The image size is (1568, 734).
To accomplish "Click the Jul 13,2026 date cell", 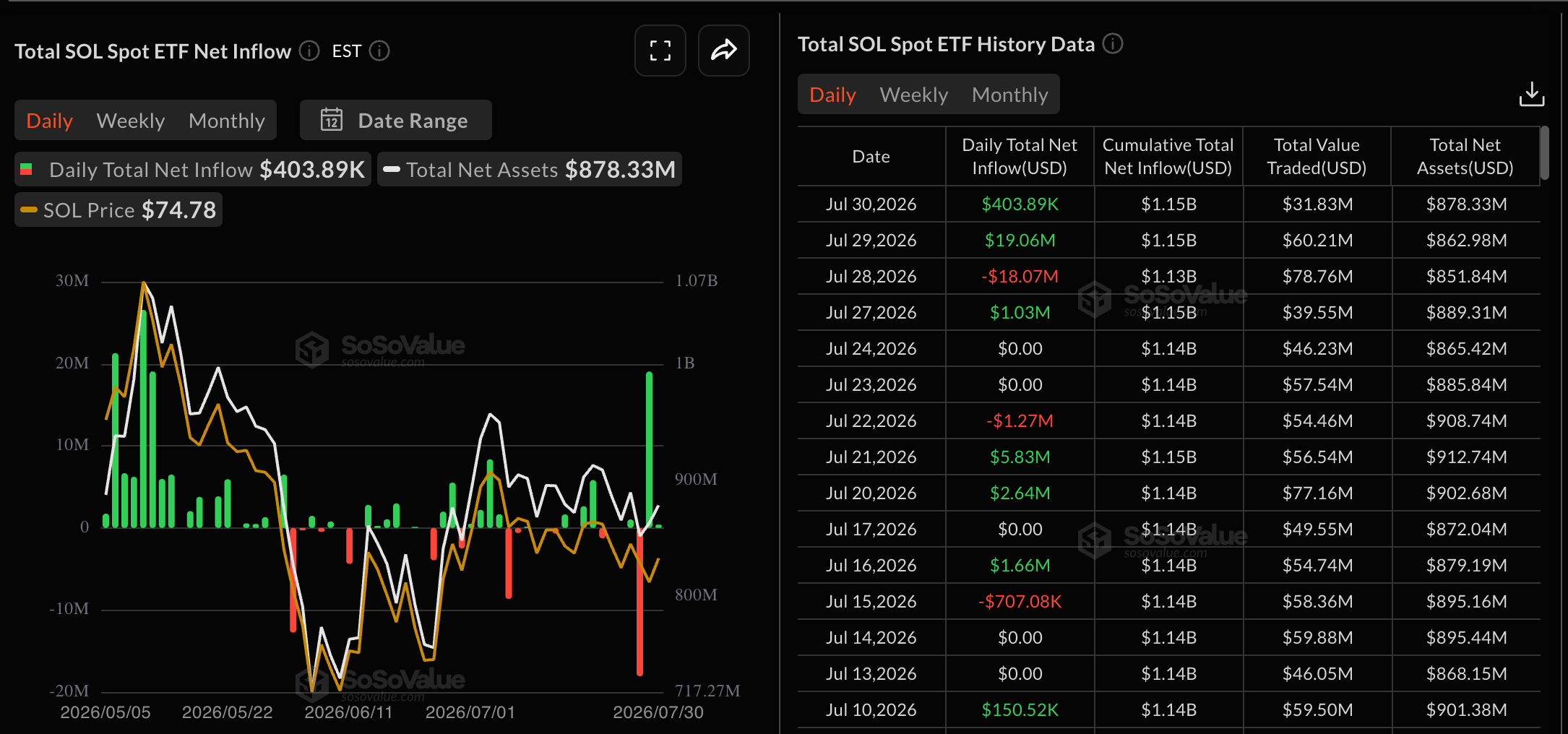I will coord(871,674).
